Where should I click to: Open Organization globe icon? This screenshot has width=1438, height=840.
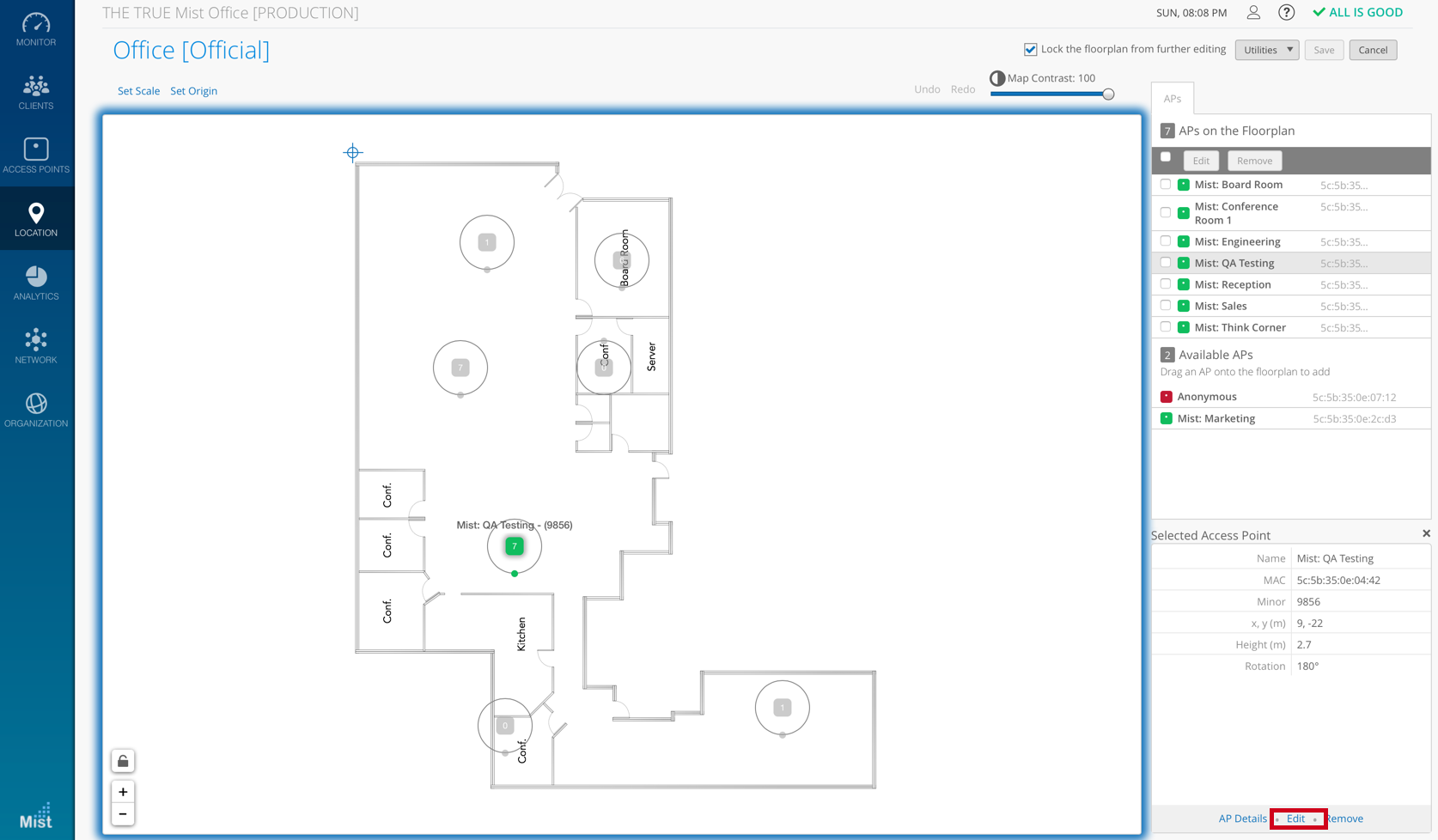click(36, 411)
